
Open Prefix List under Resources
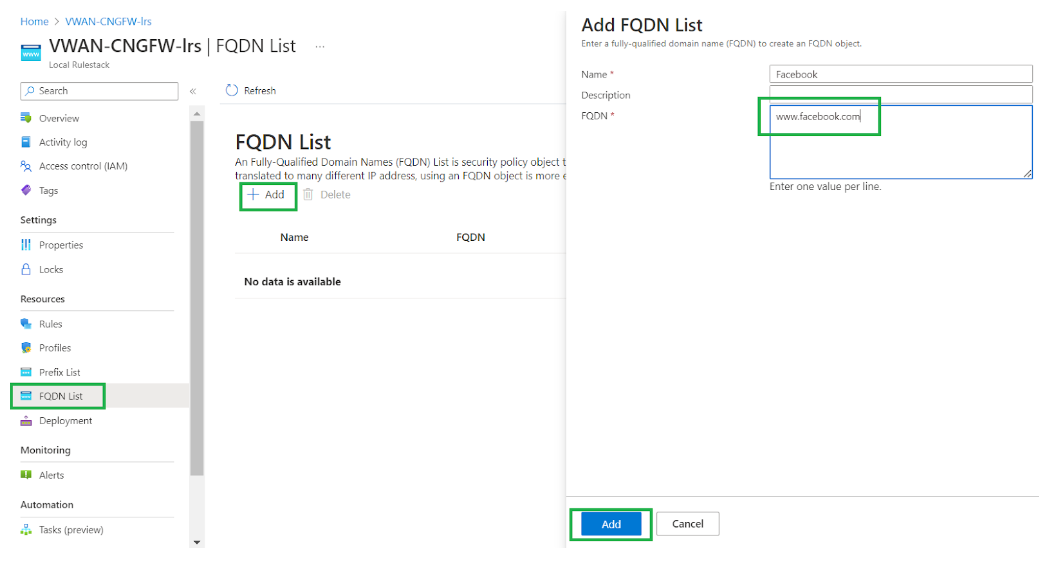click(x=59, y=372)
